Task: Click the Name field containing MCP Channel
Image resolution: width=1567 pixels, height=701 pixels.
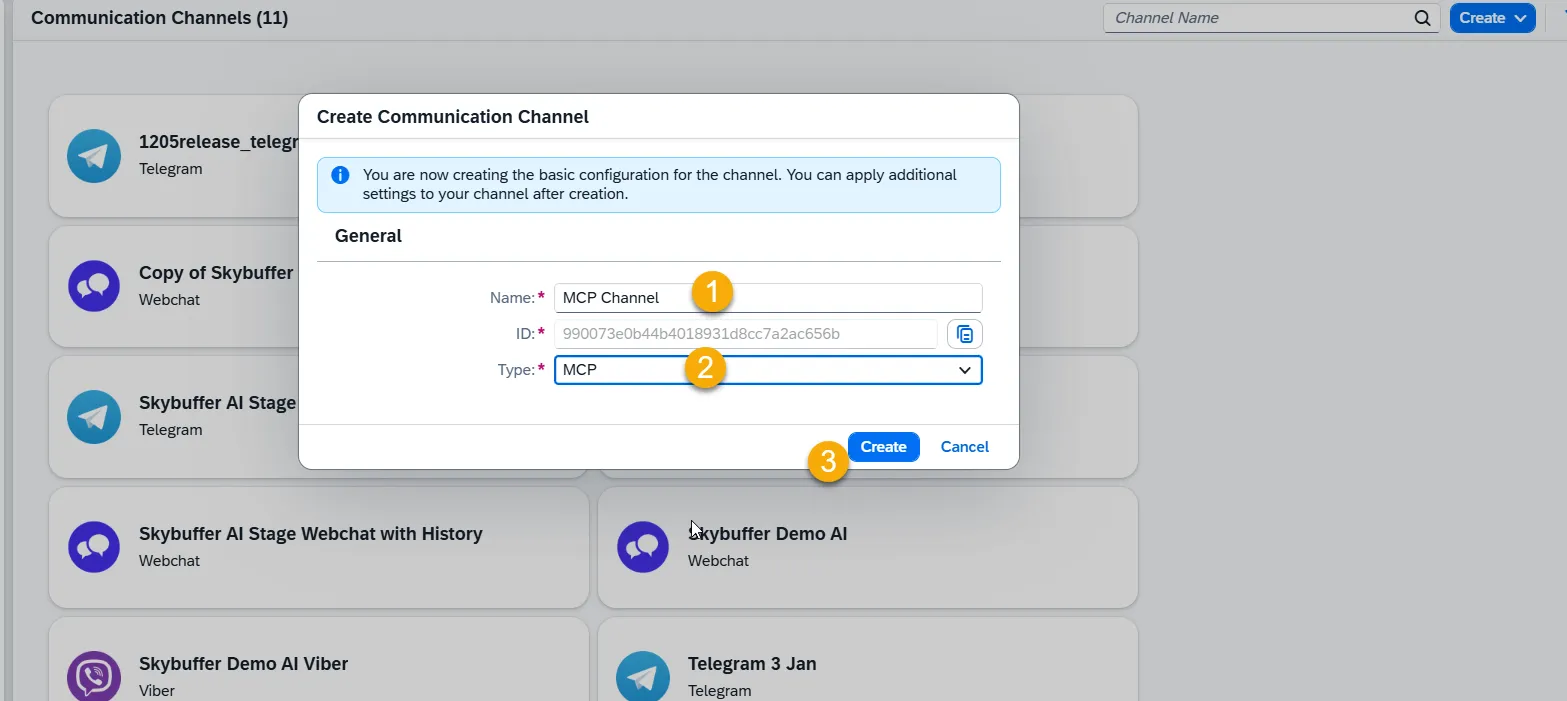Action: tap(768, 298)
